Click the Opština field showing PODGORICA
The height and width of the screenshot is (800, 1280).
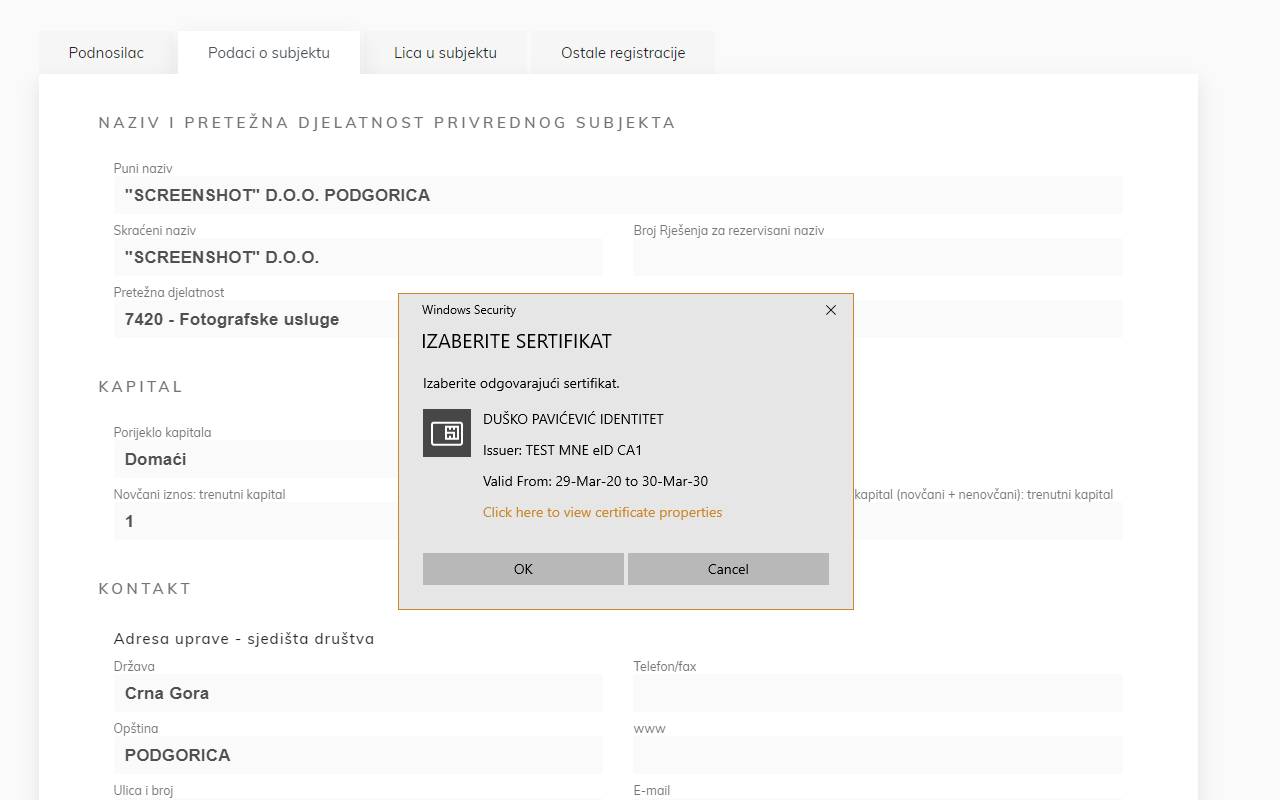tap(357, 755)
